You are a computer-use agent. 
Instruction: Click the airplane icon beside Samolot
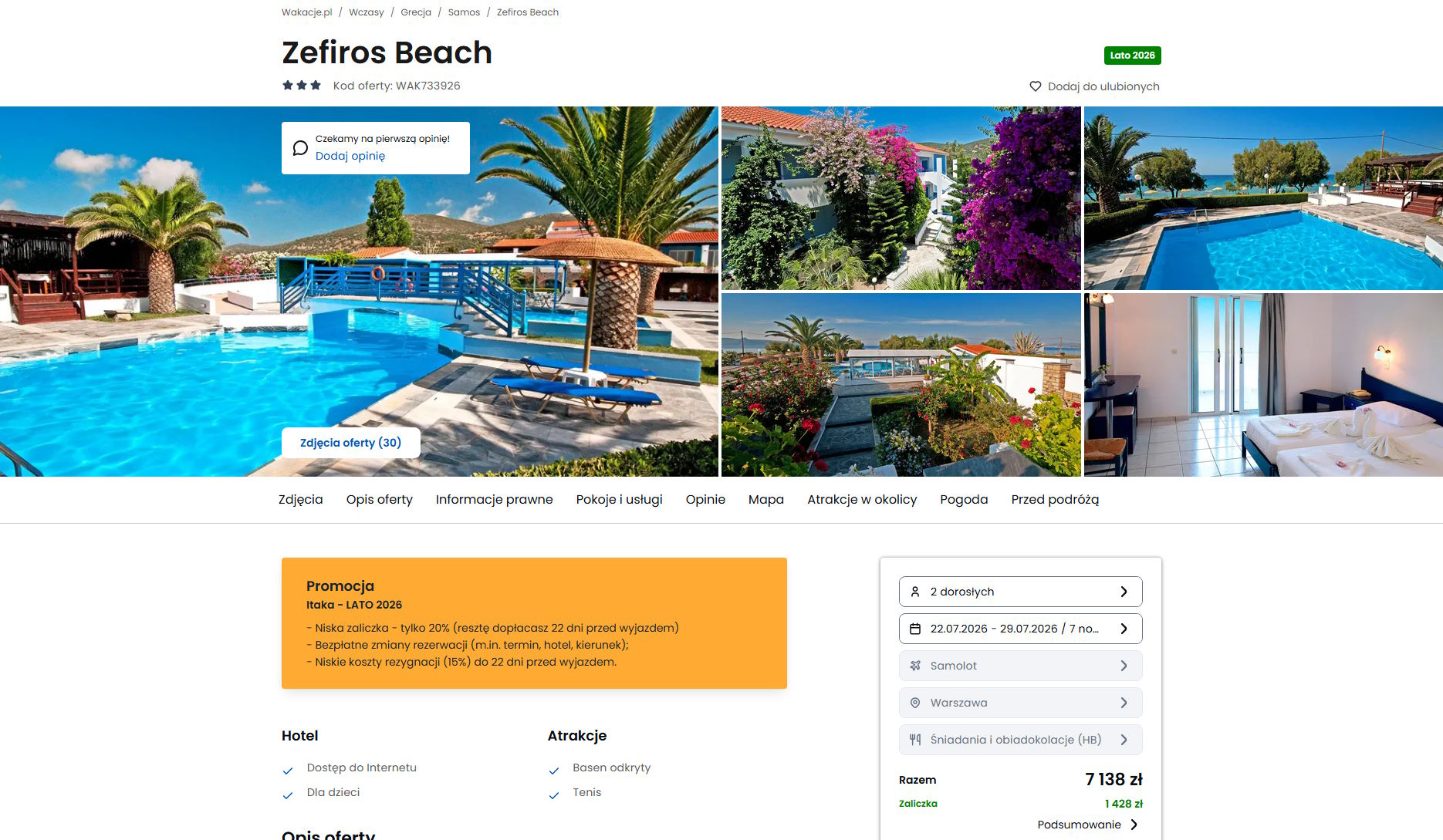[915, 666]
